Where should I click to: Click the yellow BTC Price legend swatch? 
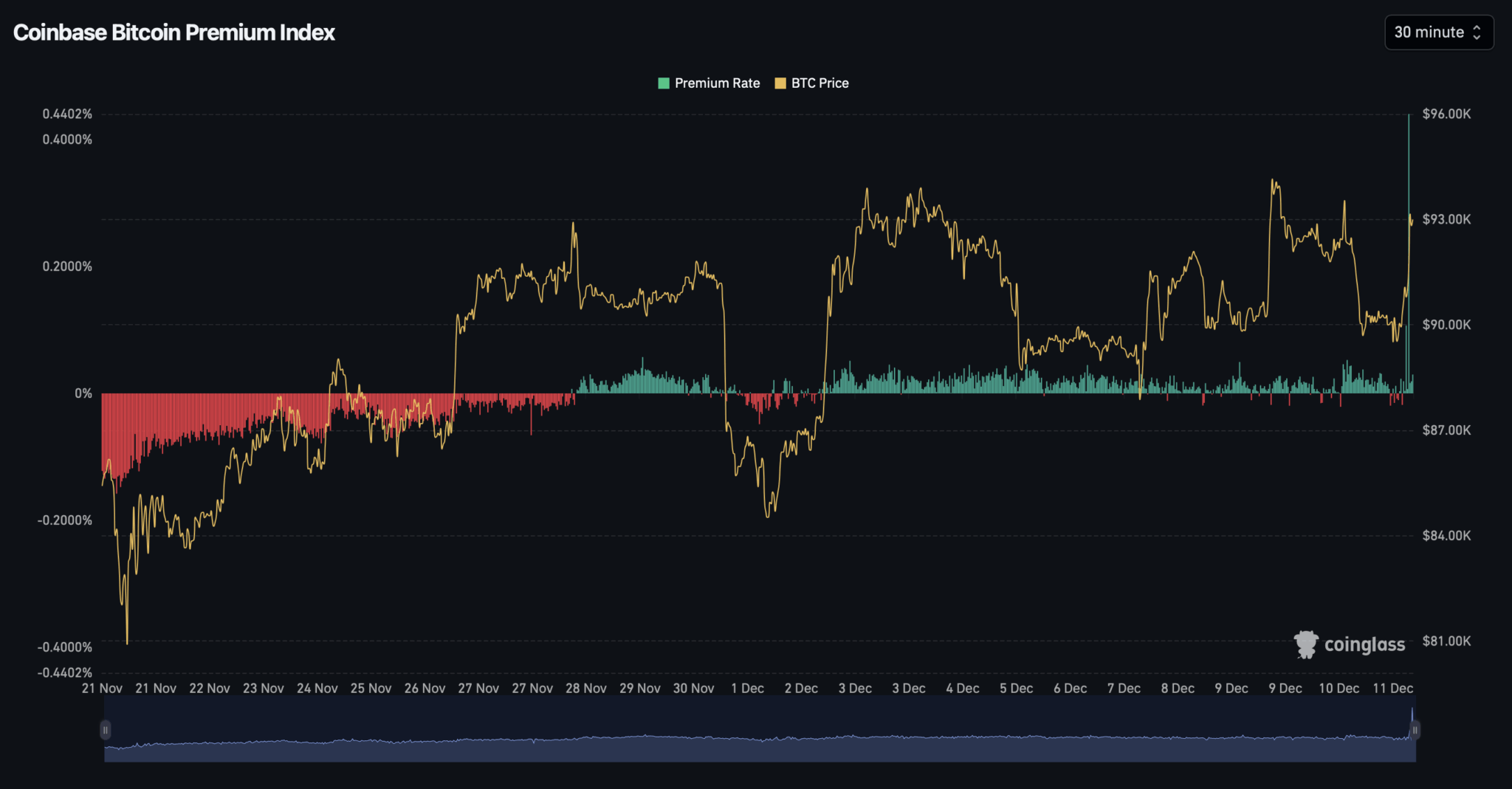click(x=780, y=83)
